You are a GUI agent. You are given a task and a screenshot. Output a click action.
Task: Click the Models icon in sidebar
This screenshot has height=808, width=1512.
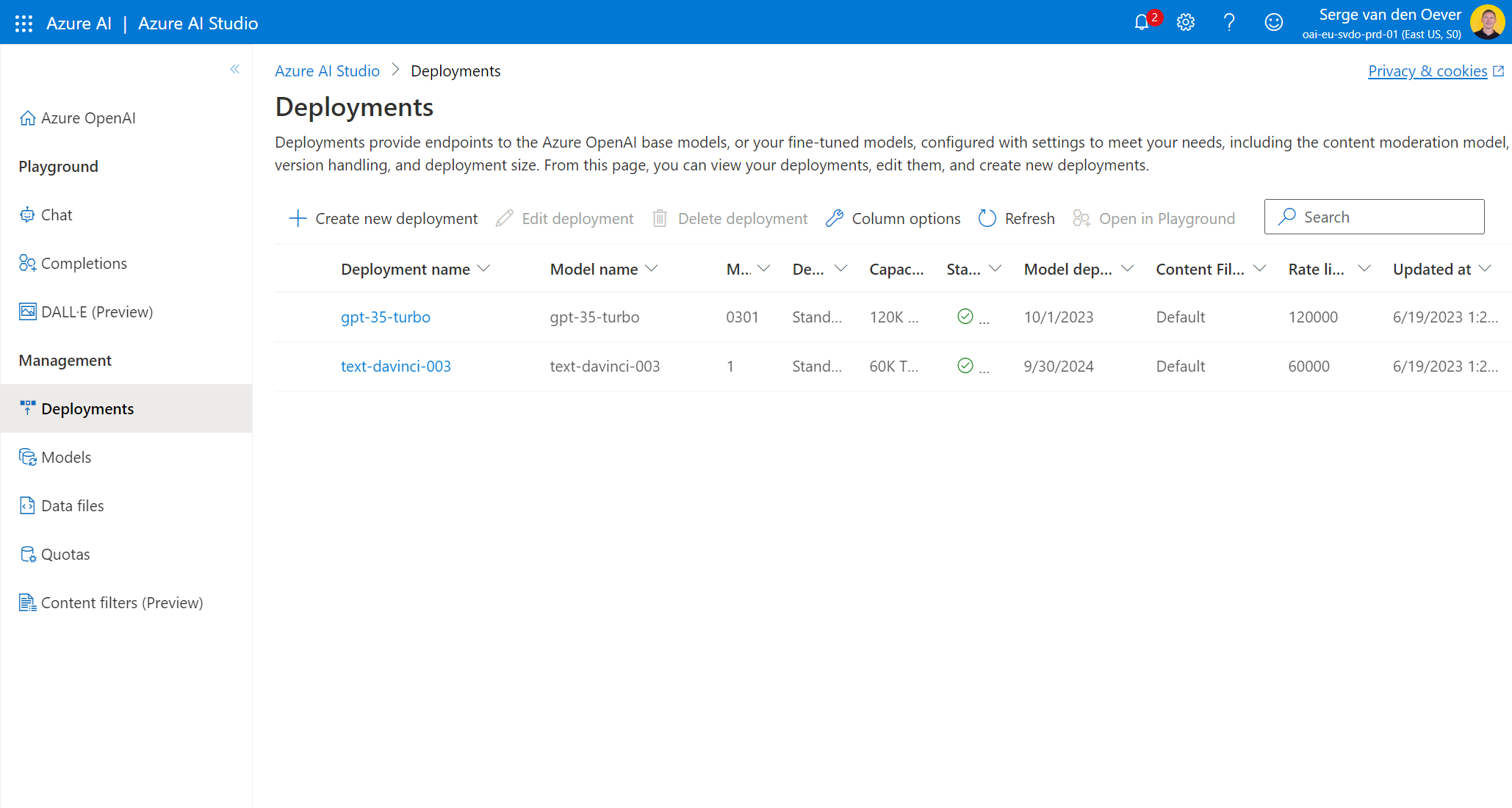pyautogui.click(x=27, y=458)
